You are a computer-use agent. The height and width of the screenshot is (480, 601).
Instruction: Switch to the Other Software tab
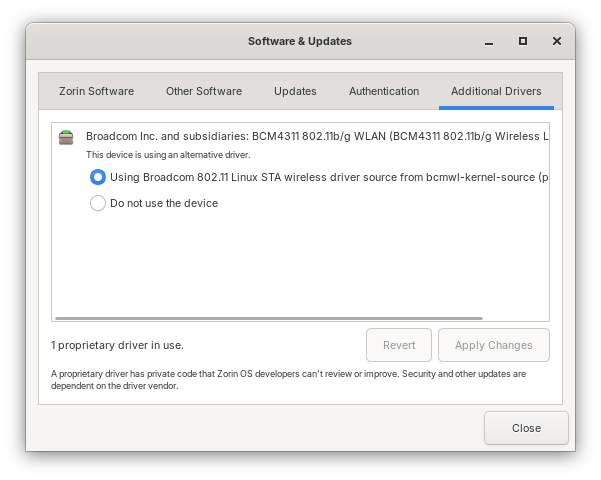click(x=204, y=91)
